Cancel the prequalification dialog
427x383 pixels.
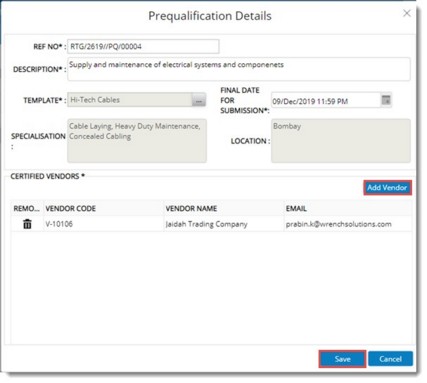[390, 359]
